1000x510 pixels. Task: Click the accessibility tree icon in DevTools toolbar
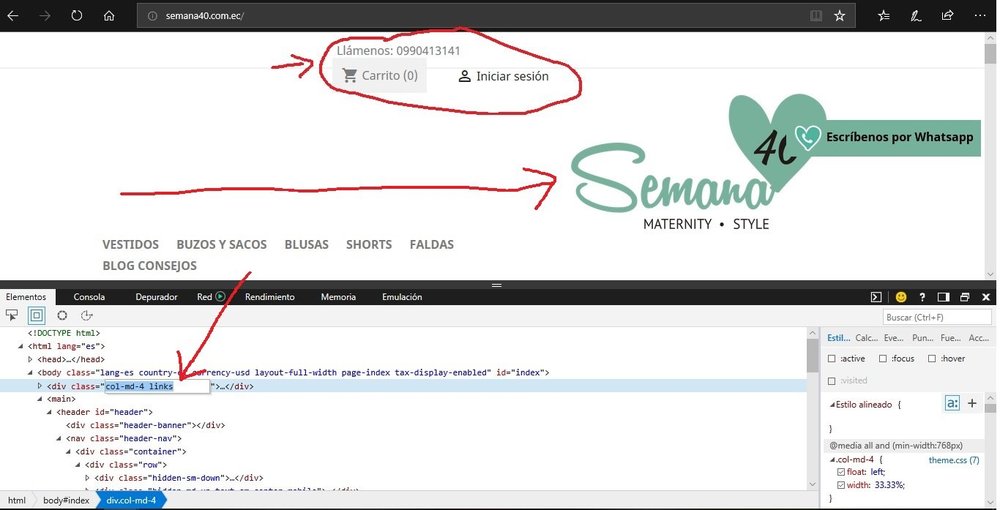[x=87, y=315]
